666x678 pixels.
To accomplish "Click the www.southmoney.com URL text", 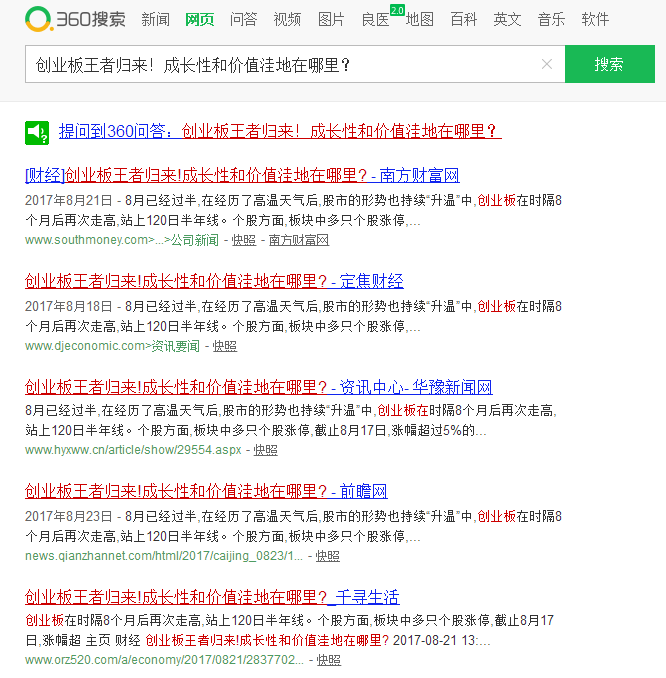I will click(x=122, y=240).
